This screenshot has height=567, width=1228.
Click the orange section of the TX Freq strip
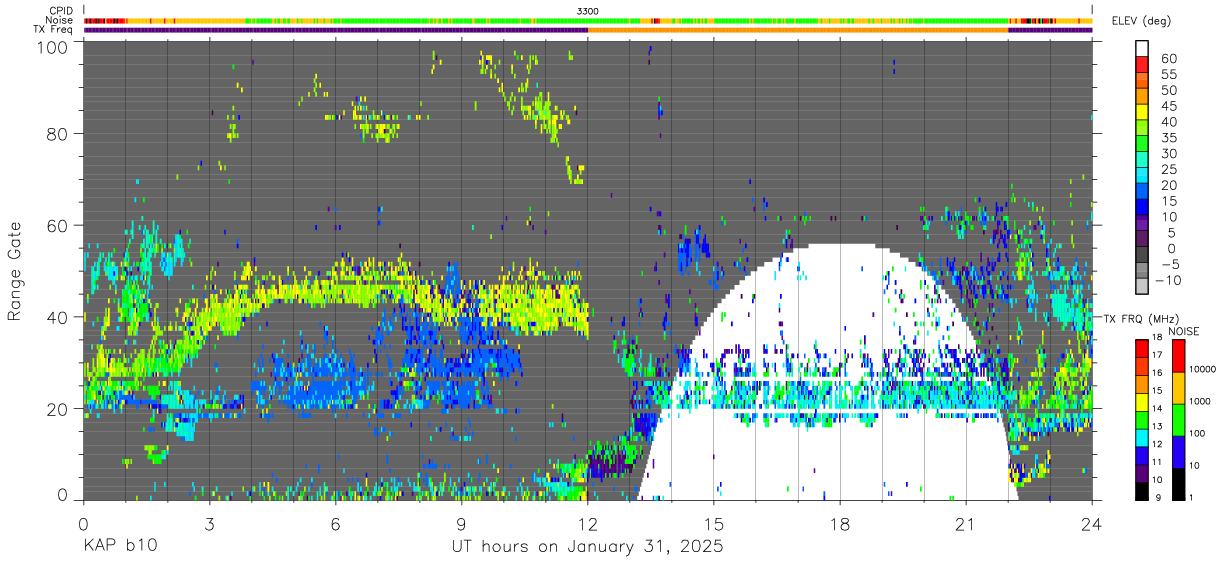798,30
